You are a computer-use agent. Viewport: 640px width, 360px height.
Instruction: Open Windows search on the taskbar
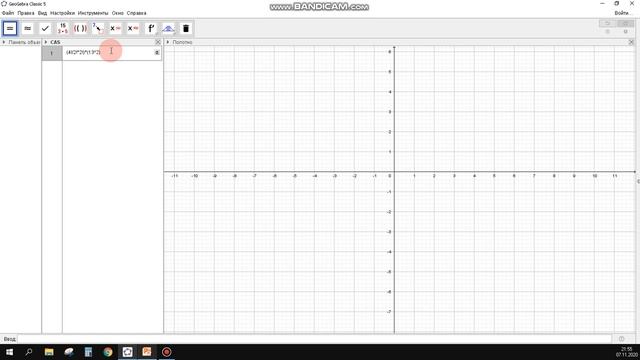(29, 352)
